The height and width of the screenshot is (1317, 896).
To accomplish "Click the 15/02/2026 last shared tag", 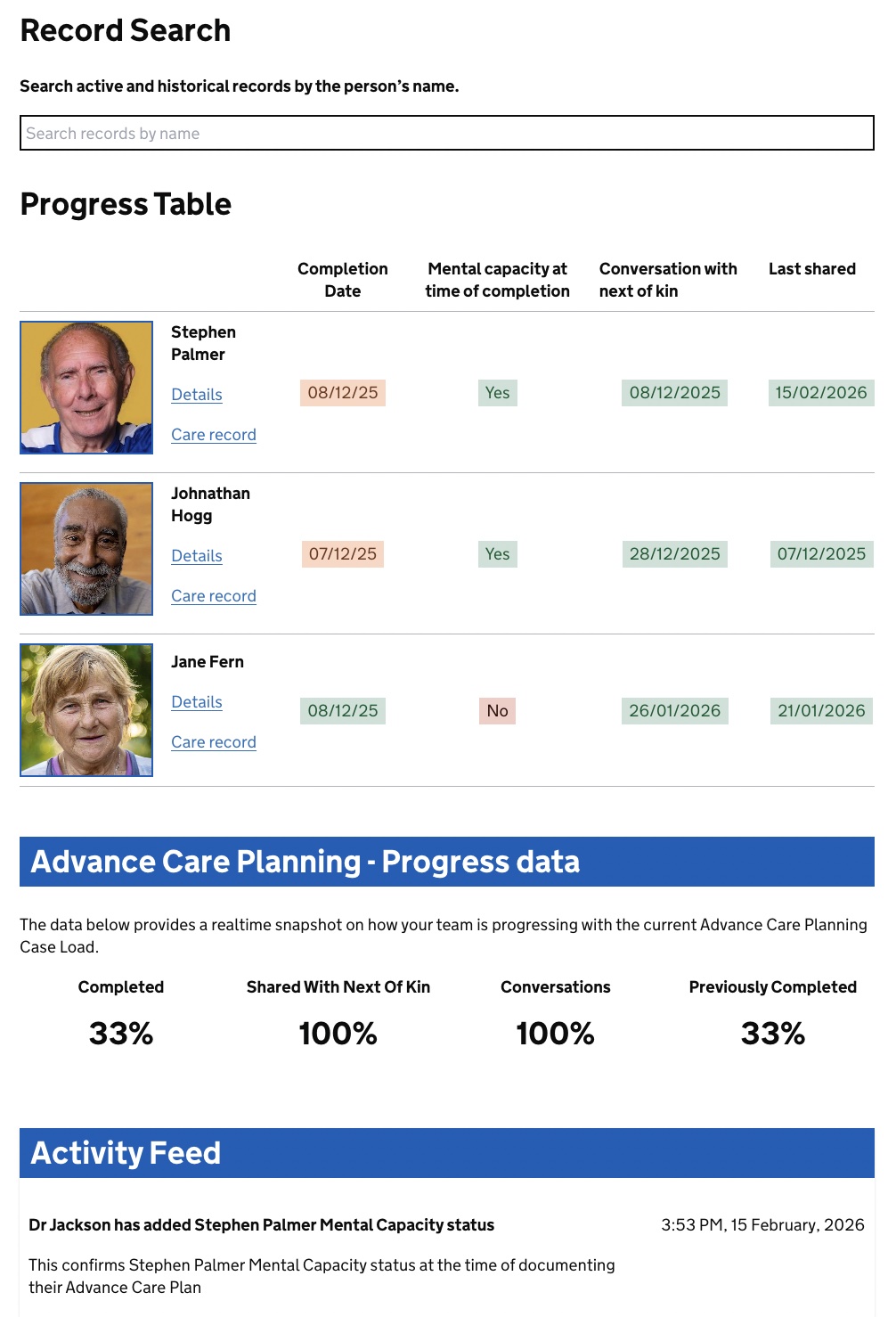I will point(820,393).
